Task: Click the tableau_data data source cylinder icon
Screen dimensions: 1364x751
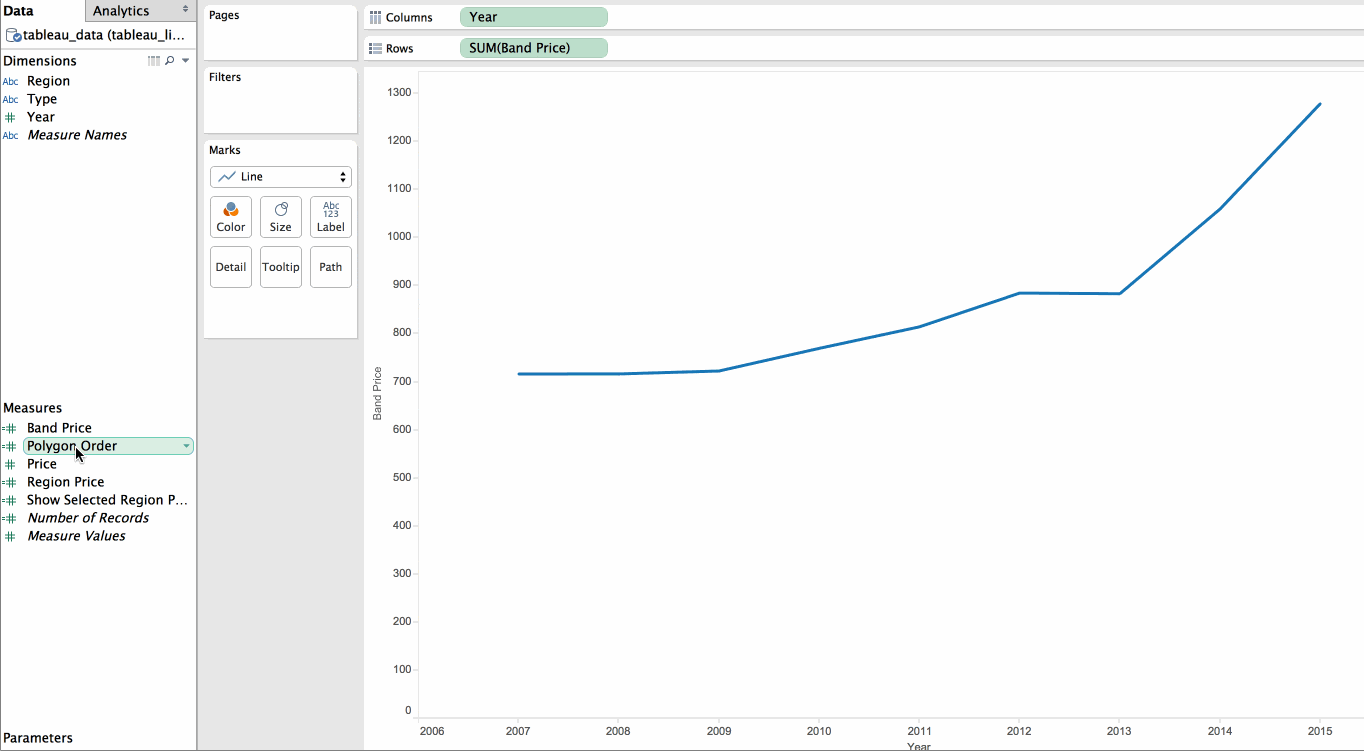Action: click(12, 34)
